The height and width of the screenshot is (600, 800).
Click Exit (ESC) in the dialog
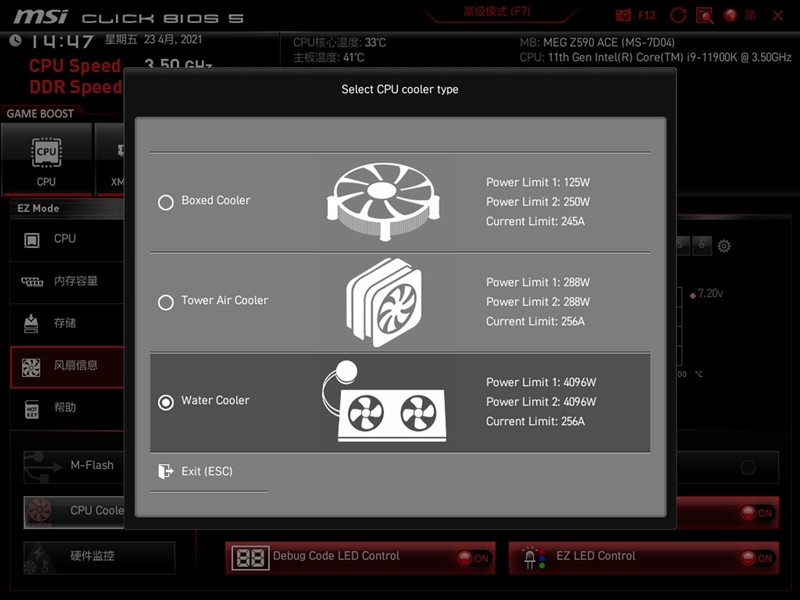click(207, 471)
